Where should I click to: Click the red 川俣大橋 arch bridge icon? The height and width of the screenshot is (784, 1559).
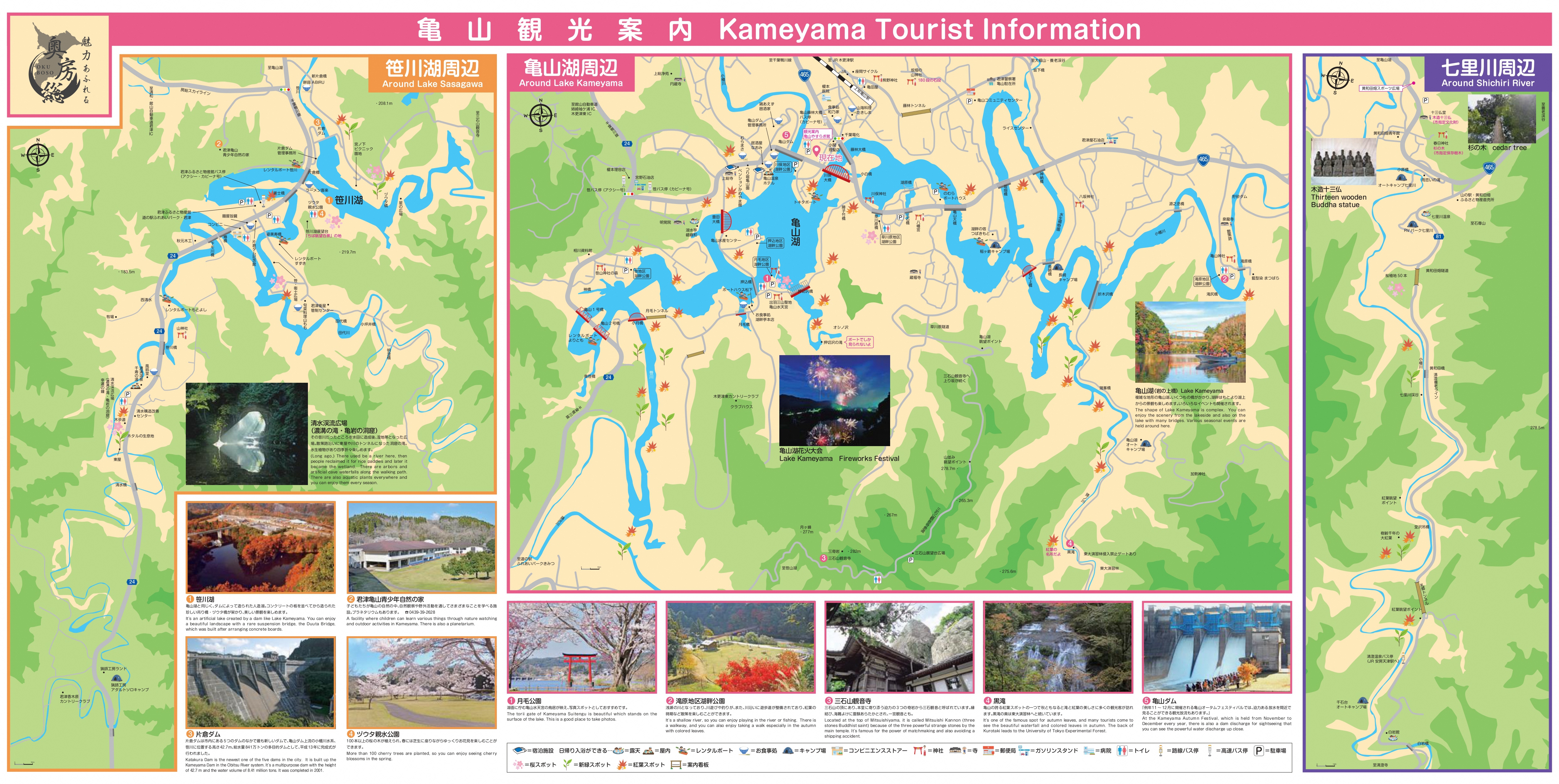pyautogui.click(x=836, y=173)
